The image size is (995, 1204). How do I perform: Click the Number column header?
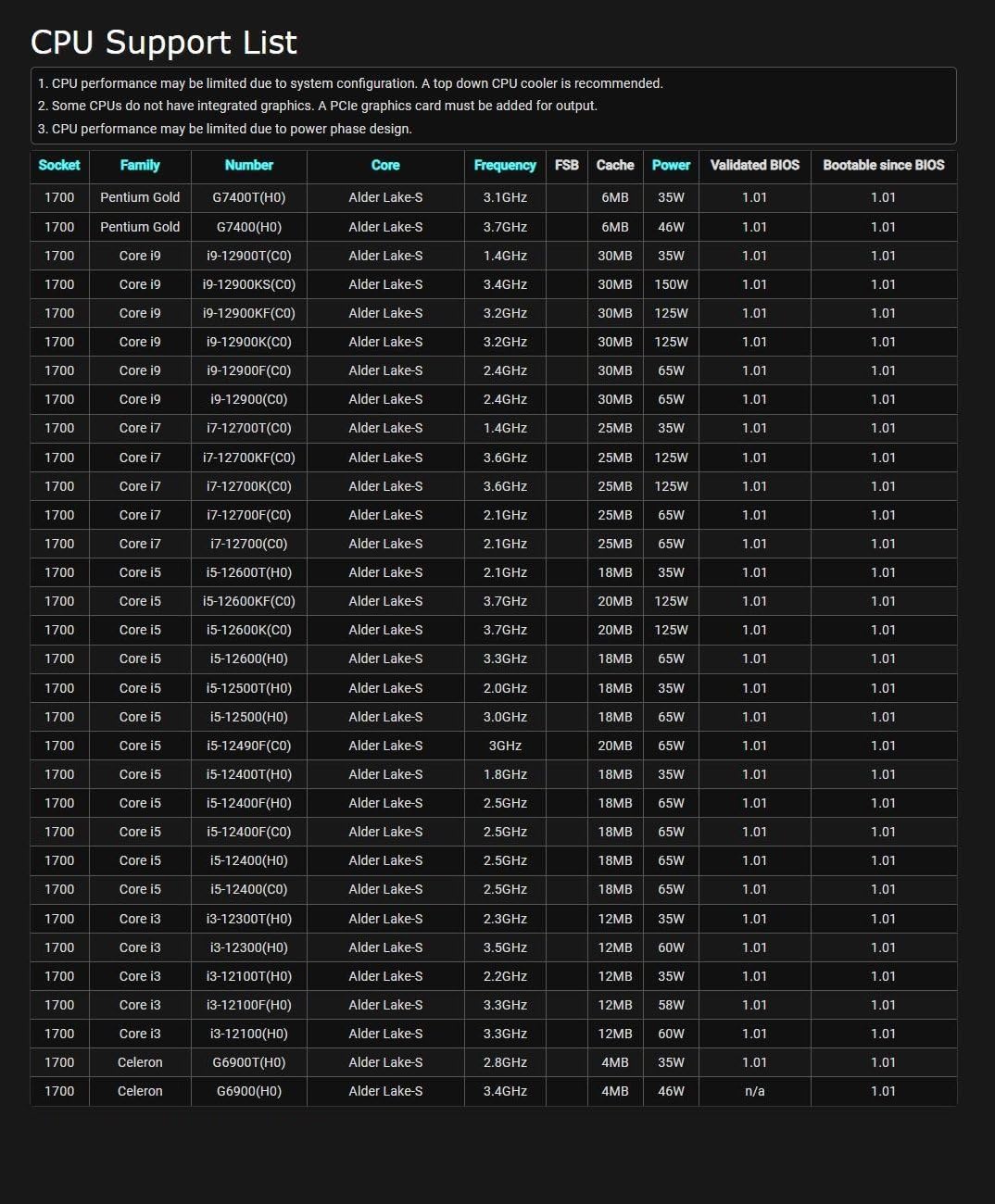(249, 165)
